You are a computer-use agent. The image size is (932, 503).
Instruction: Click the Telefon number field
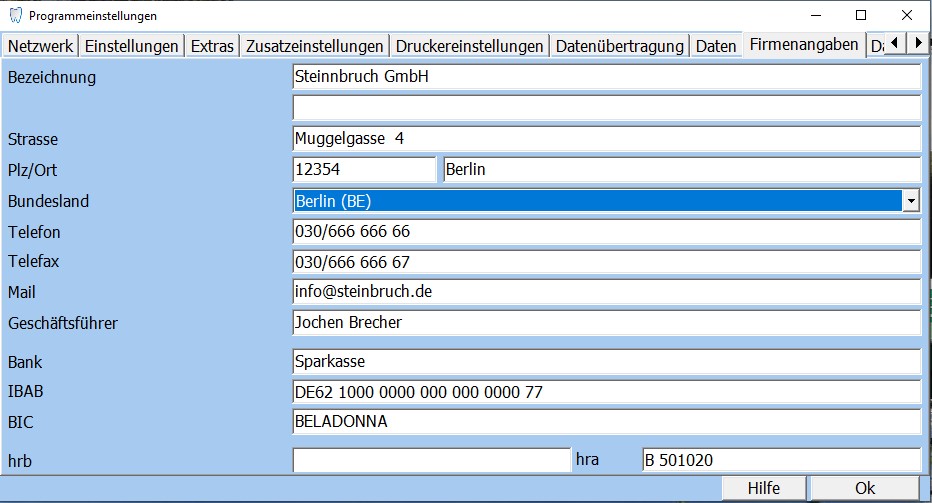click(x=605, y=232)
